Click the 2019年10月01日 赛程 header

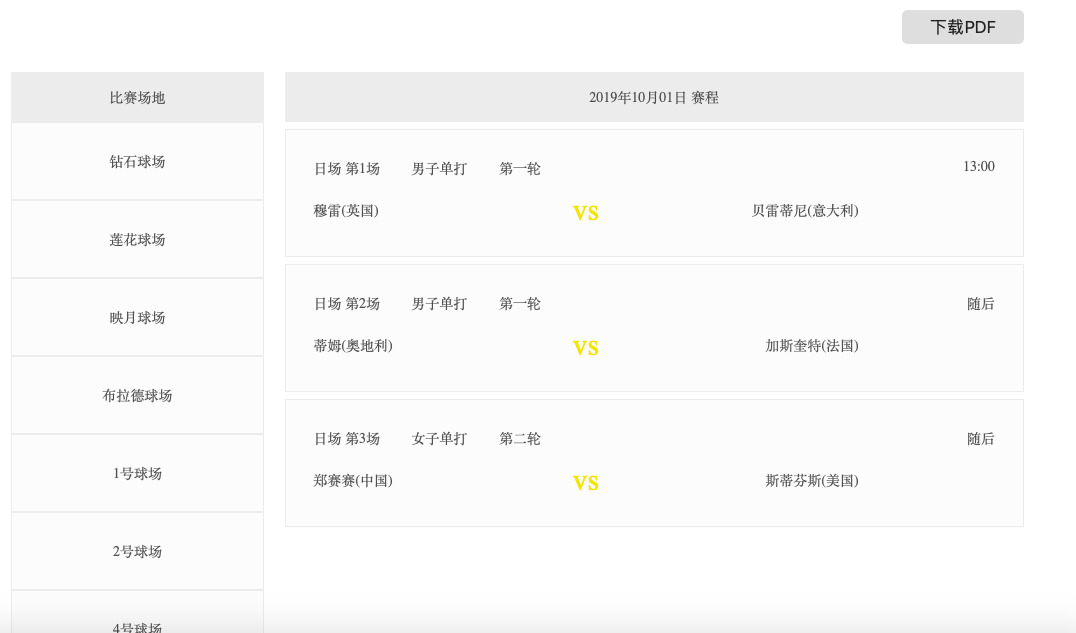[654, 98]
